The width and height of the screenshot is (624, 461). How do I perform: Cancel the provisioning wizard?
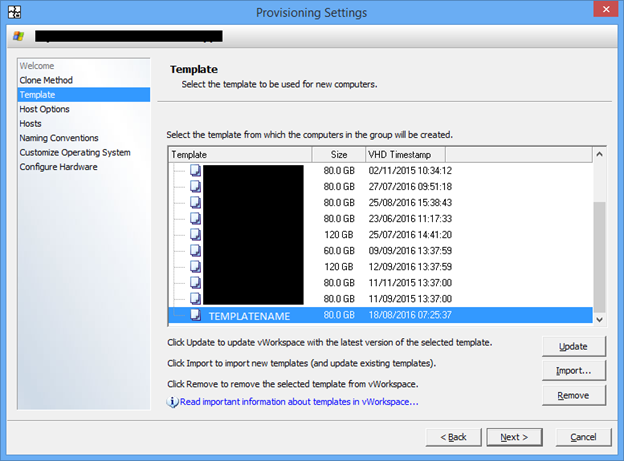[x=583, y=437]
